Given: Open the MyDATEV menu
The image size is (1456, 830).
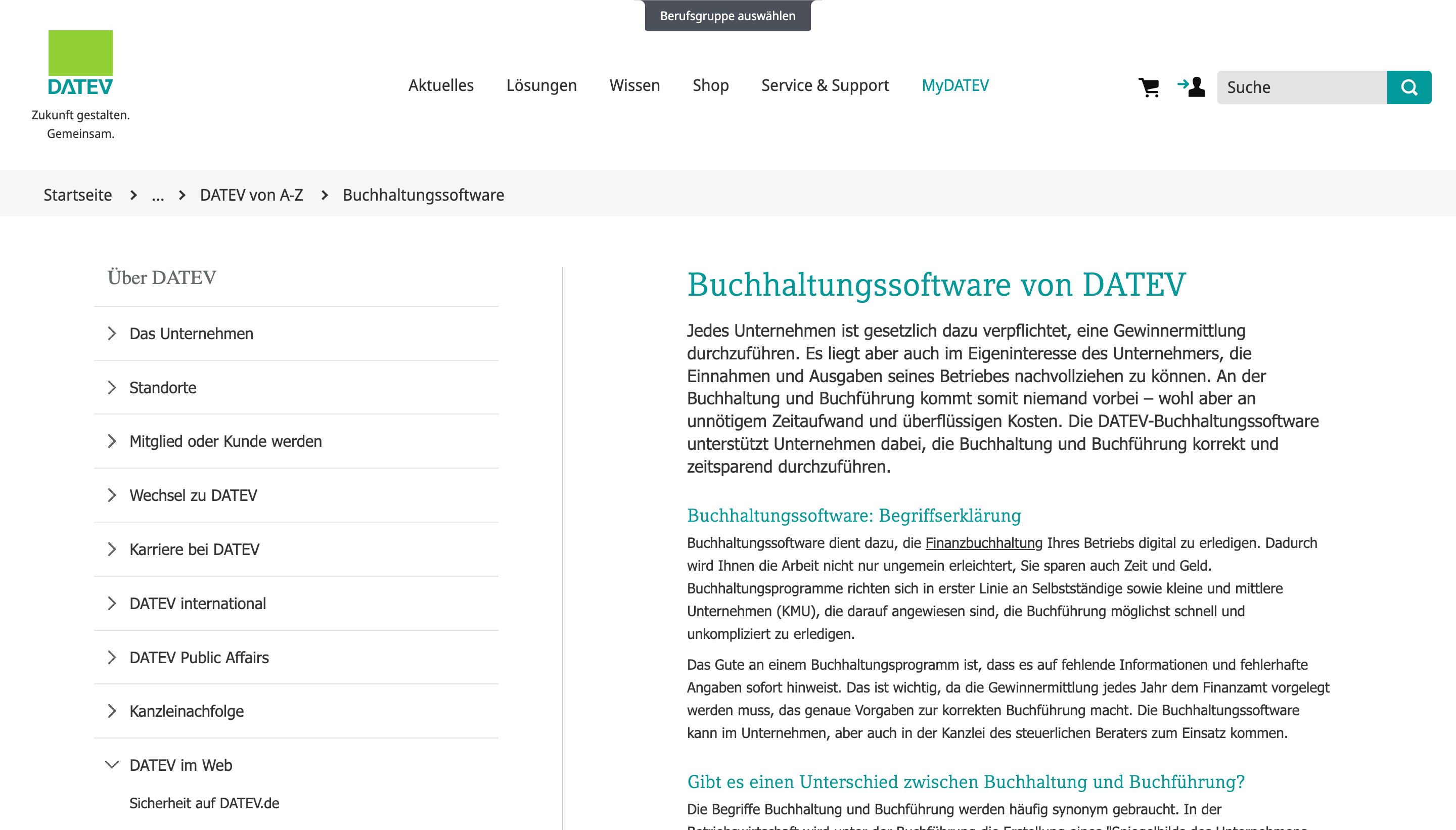Looking at the screenshot, I should pos(955,85).
